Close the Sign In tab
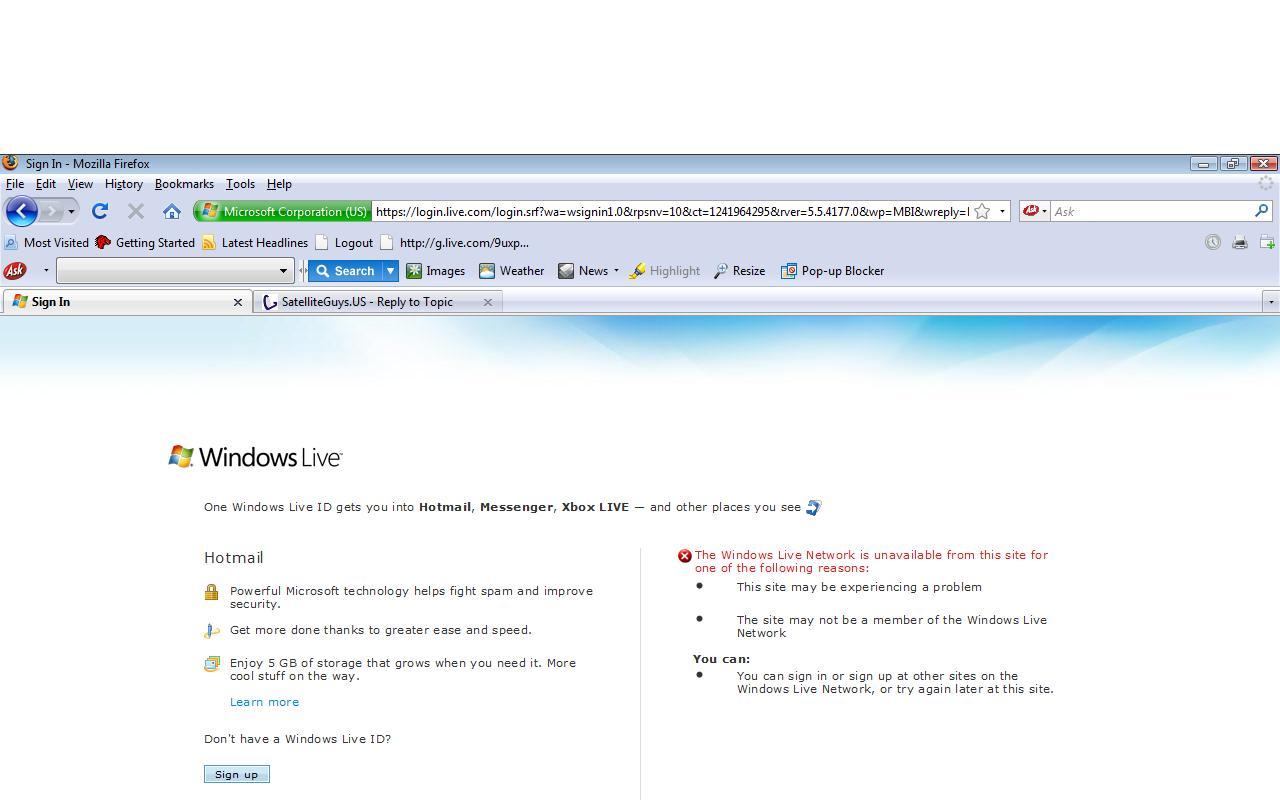1280x800 pixels. (238, 302)
